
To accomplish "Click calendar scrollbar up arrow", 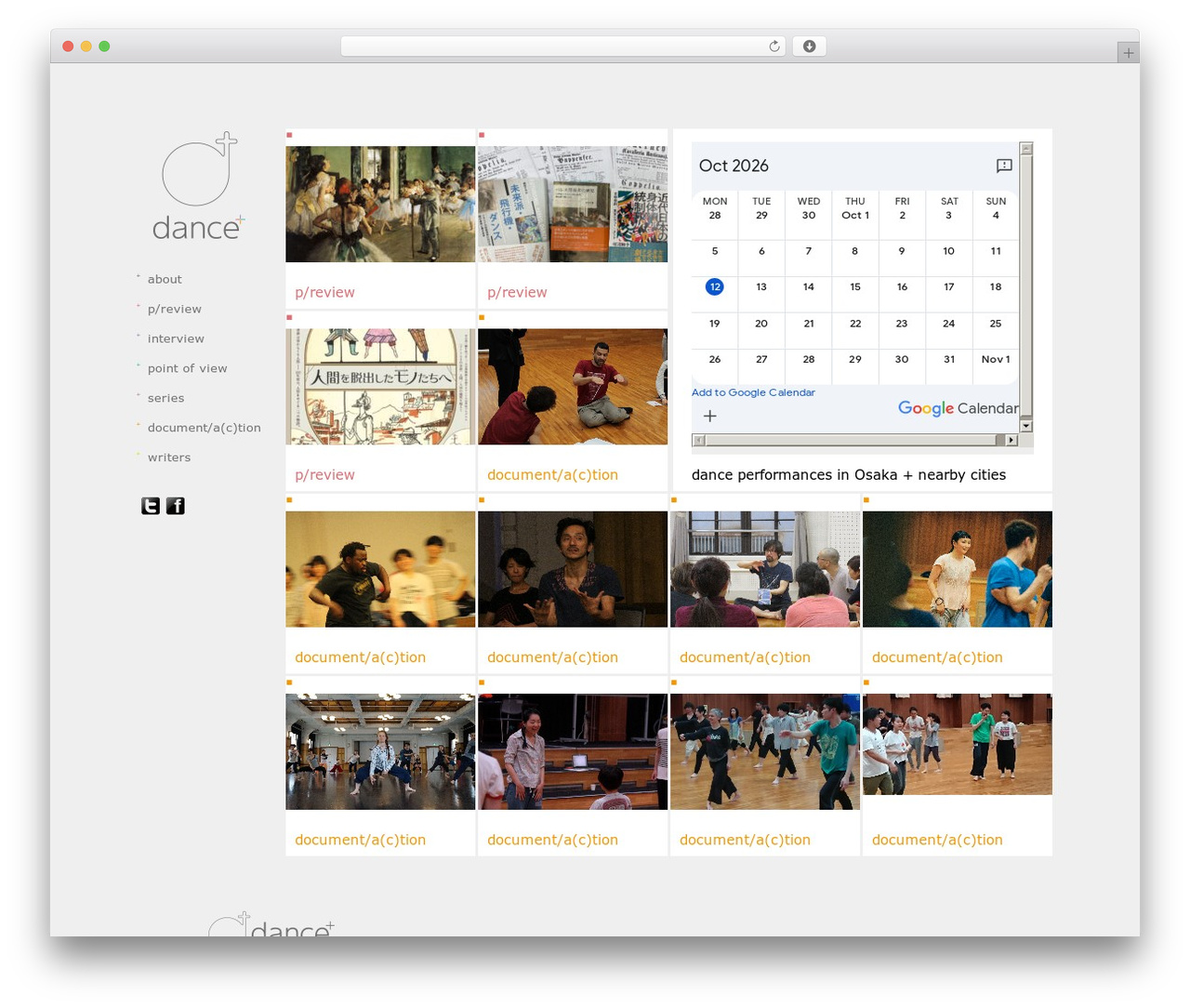I will pos(1026,149).
